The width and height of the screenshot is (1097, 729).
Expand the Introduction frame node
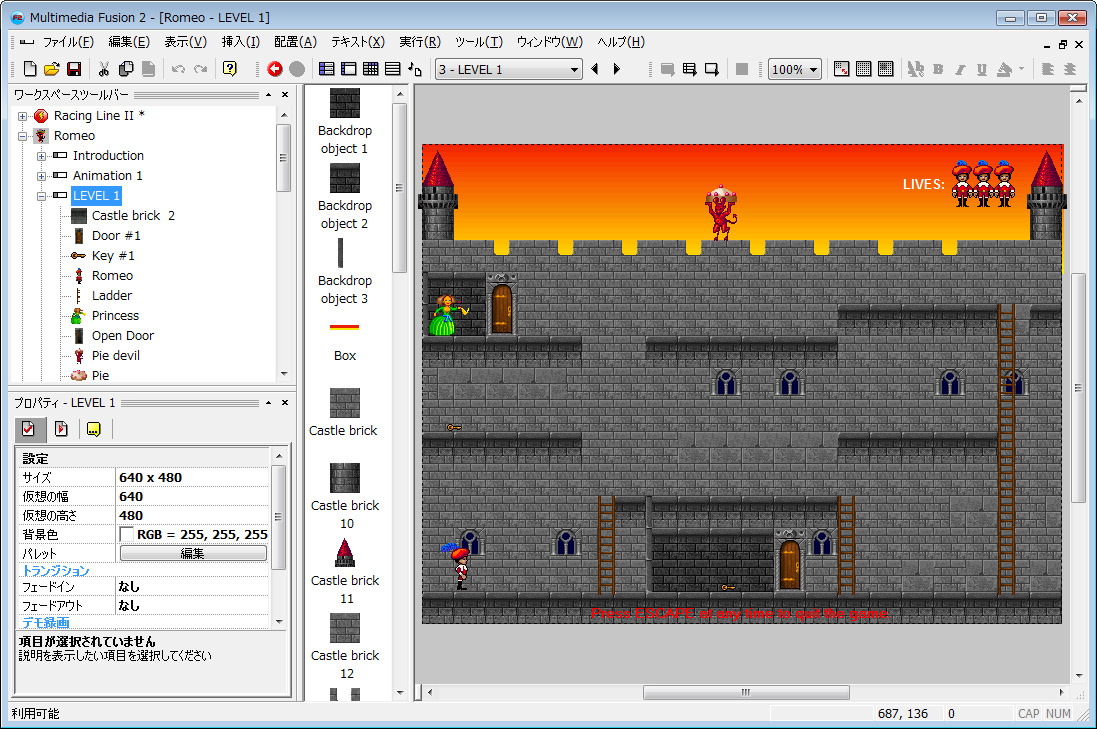(x=41, y=156)
